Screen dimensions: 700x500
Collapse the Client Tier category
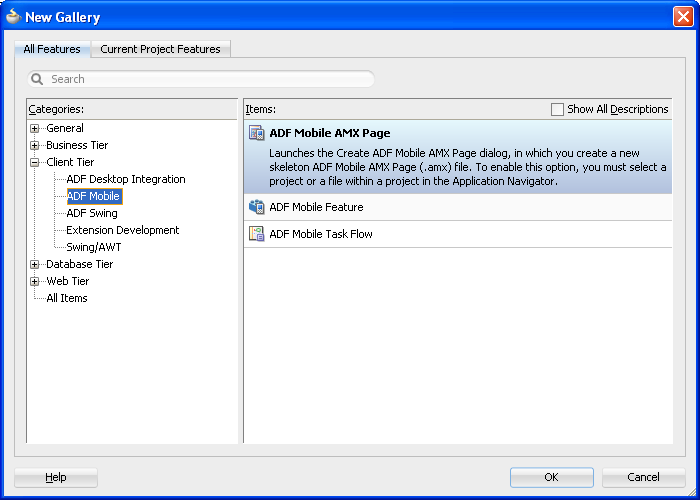34,162
